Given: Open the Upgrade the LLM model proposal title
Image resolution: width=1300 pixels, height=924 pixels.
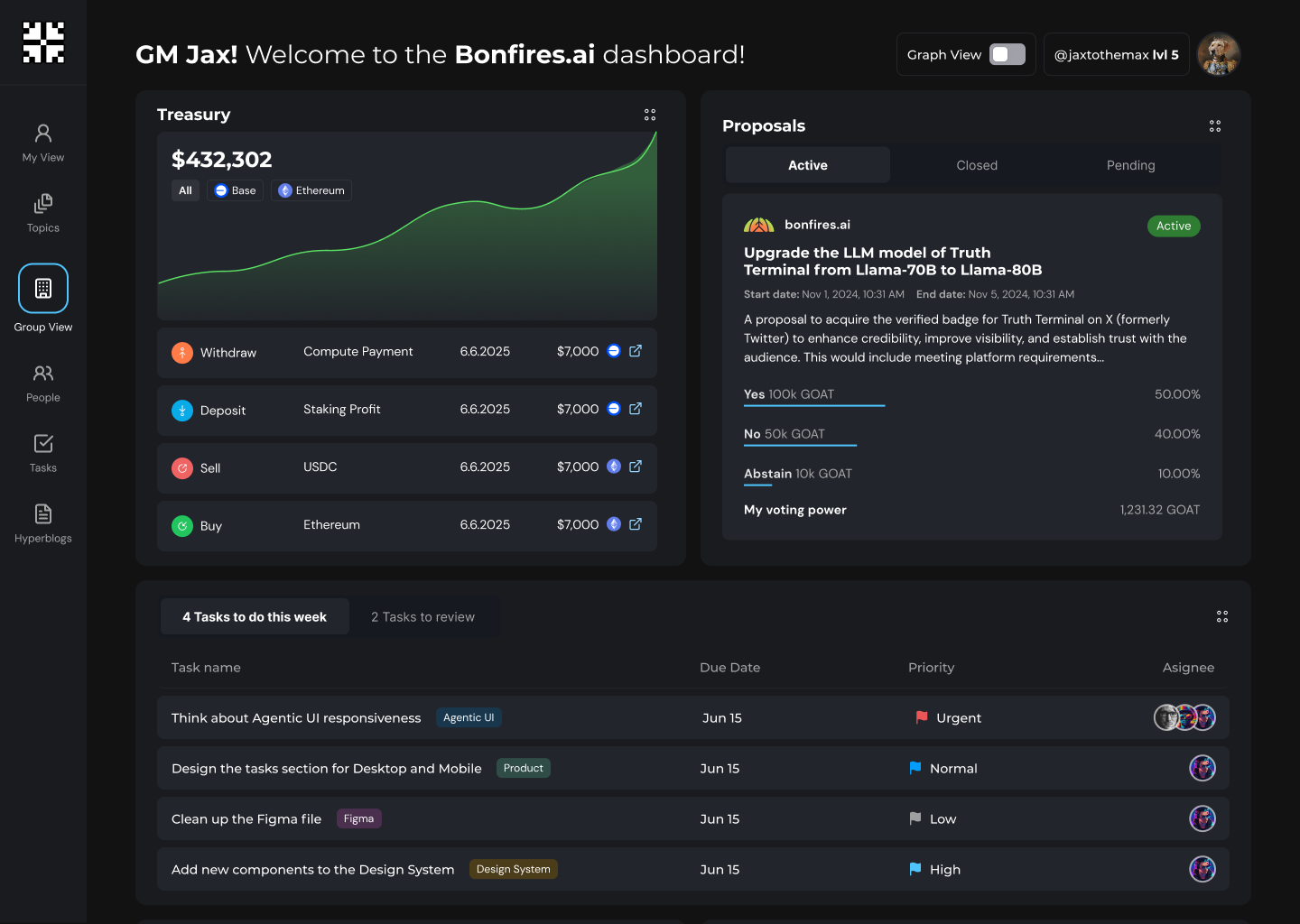Looking at the screenshot, I should tap(893, 261).
